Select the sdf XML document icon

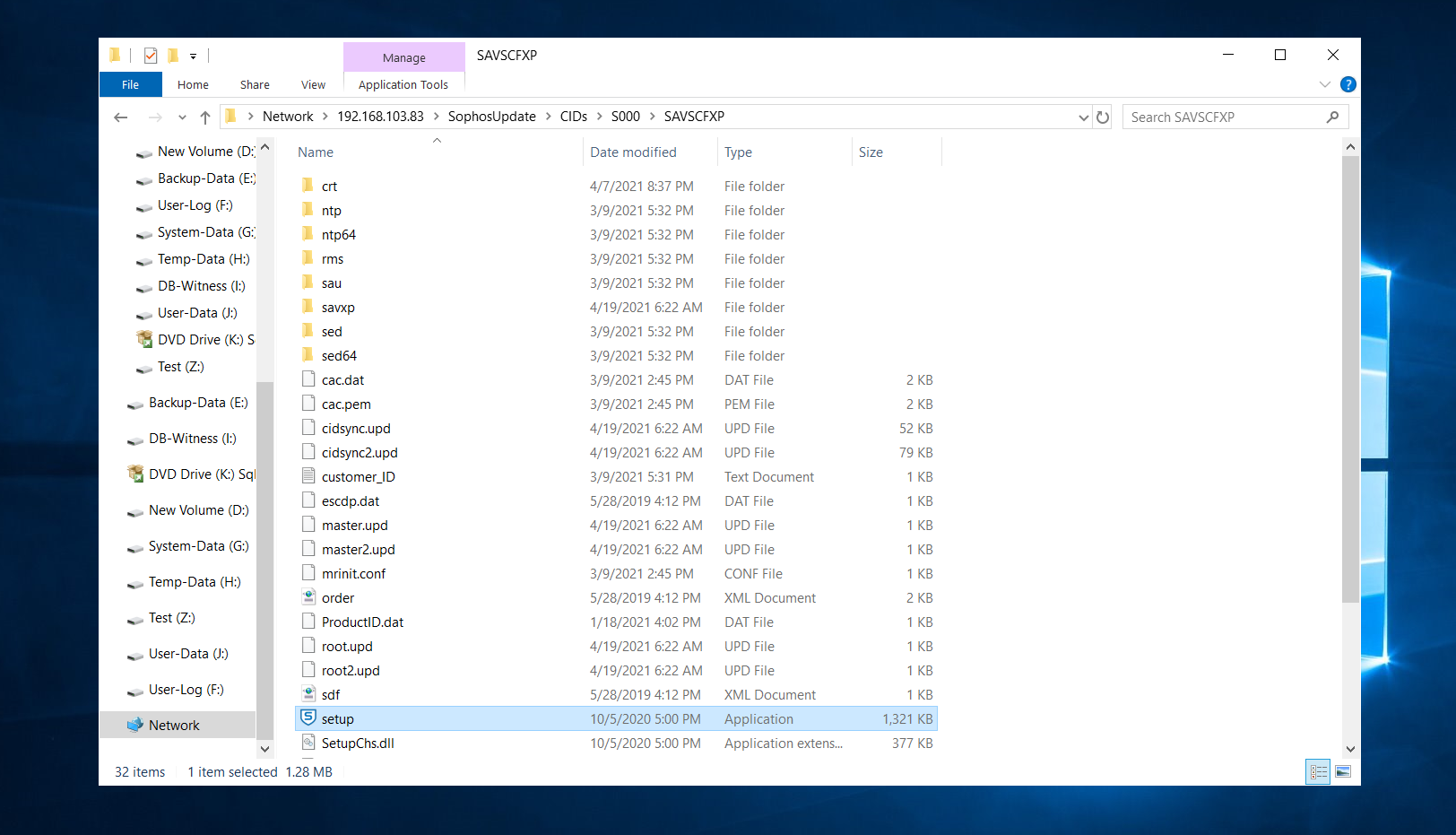[308, 694]
